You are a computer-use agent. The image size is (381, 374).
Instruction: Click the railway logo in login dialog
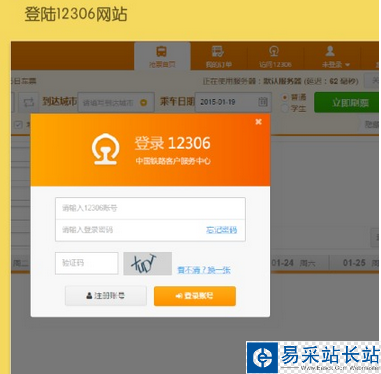point(106,149)
